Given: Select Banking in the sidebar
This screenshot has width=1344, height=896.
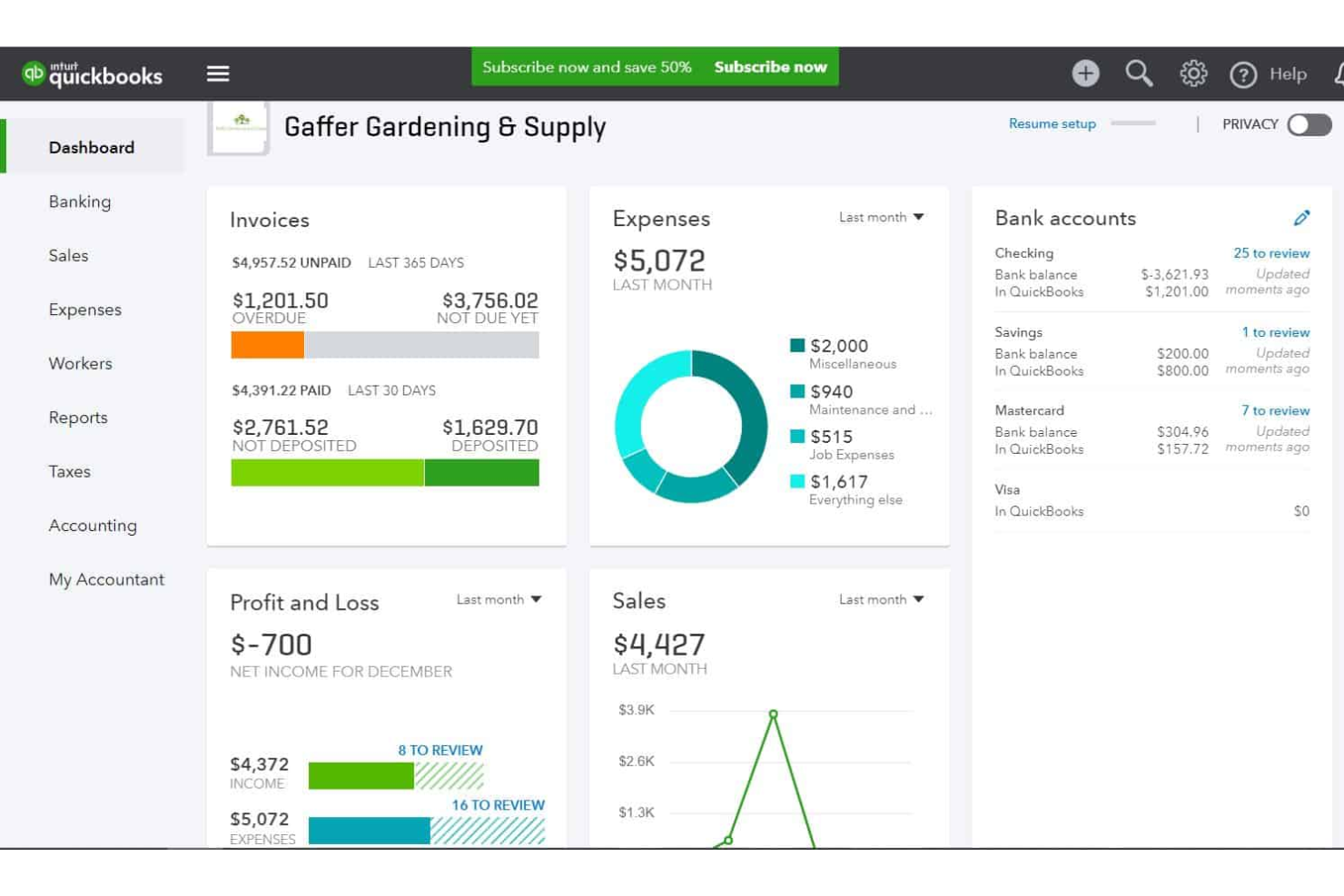Looking at the screenshot, I should (80, 202).
